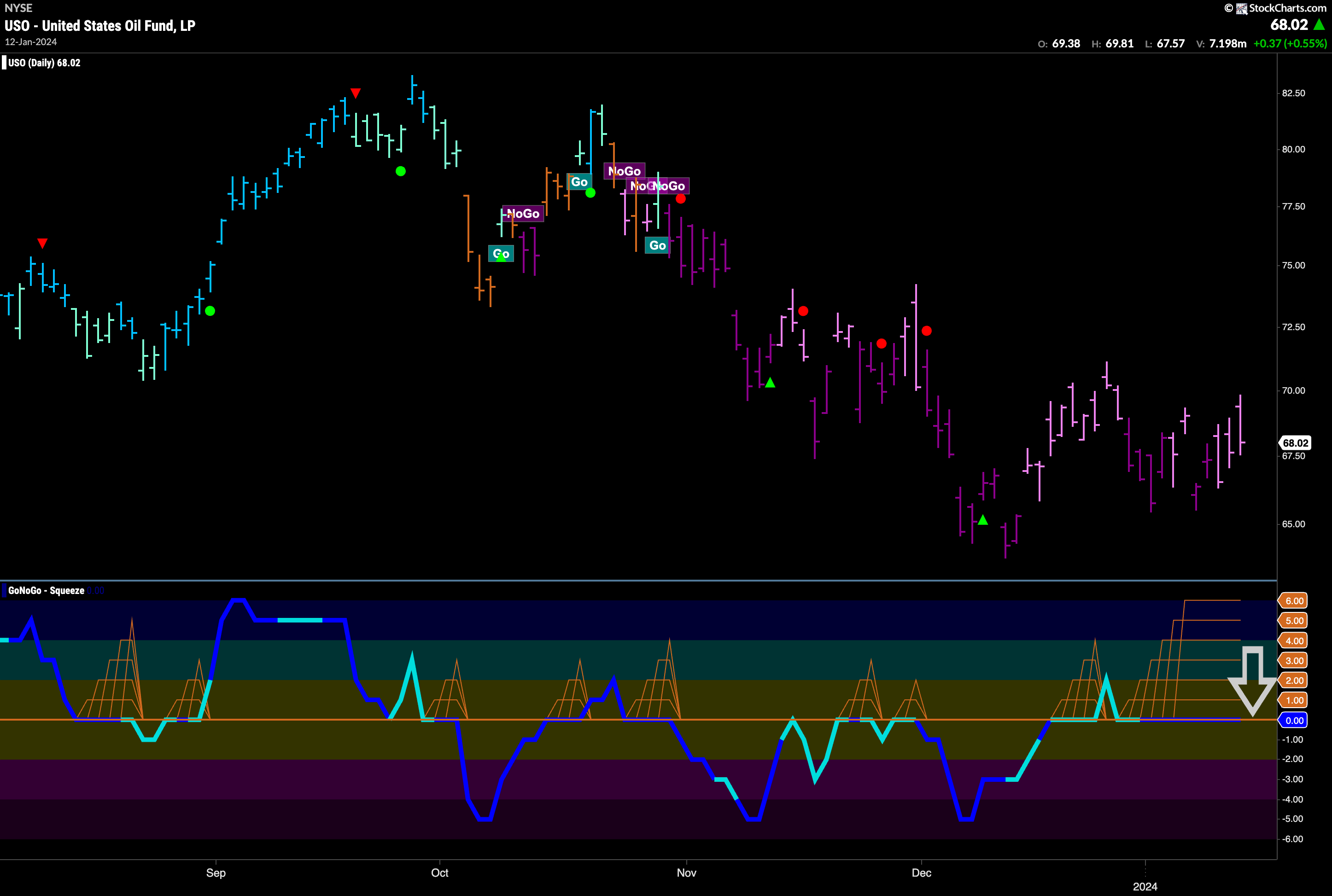Click the Go label in mid-October
Screen dimensions: 1332x896
point(579,182)
